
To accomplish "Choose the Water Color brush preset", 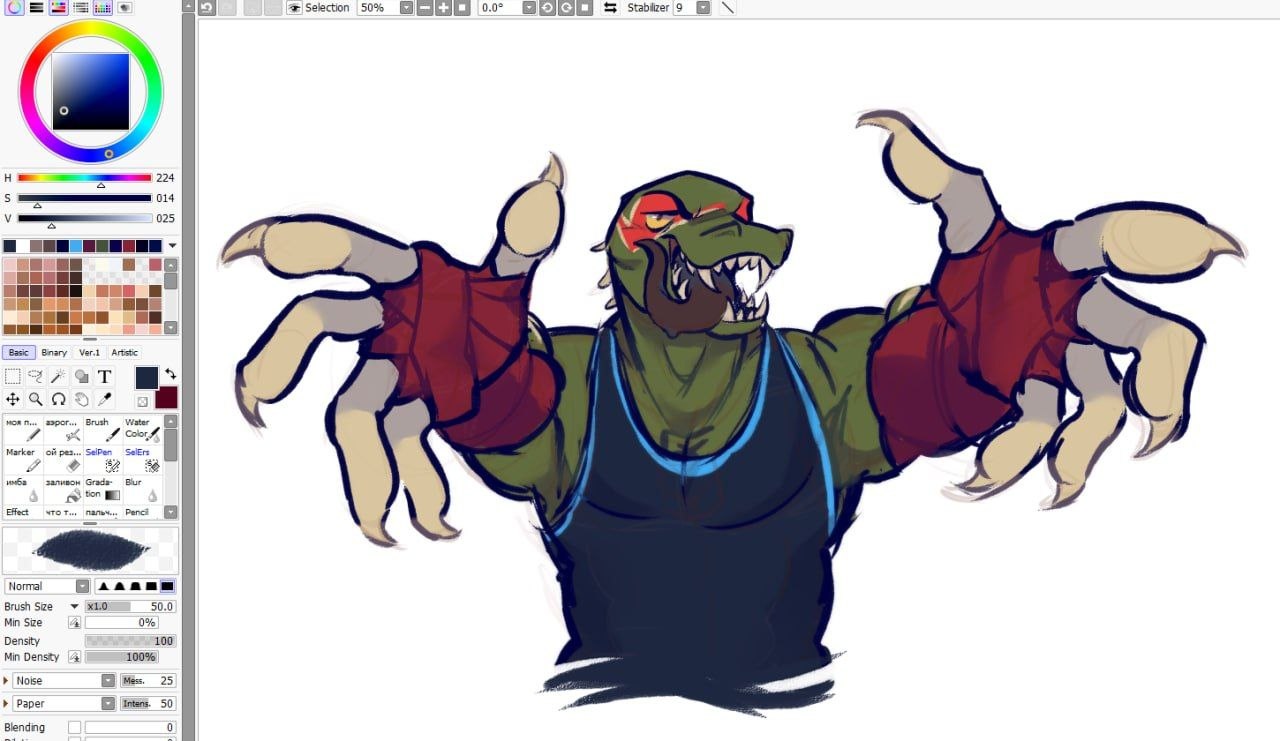I will point(143,429).
